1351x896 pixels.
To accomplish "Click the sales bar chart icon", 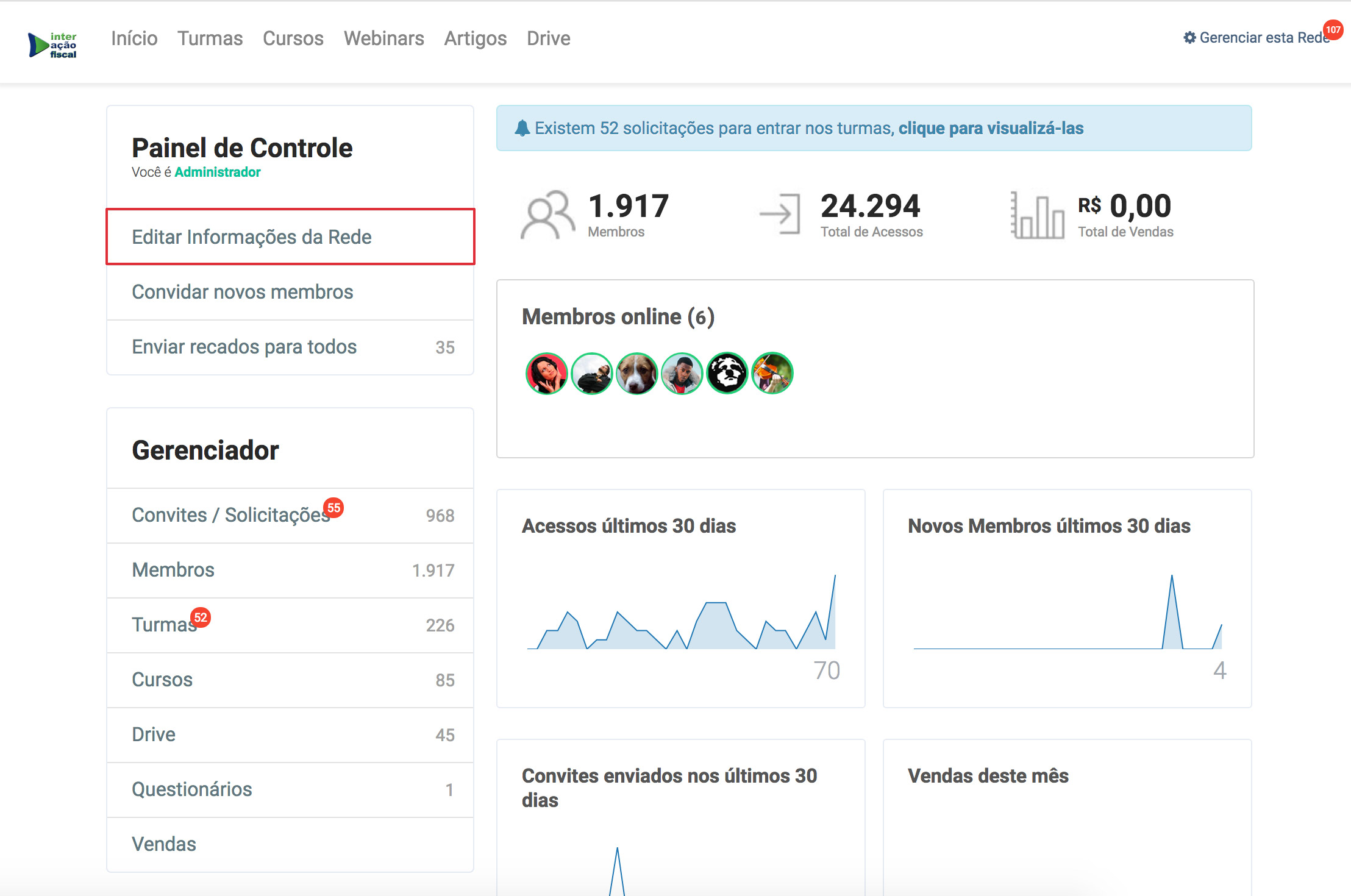I will tap(1038, 215).
